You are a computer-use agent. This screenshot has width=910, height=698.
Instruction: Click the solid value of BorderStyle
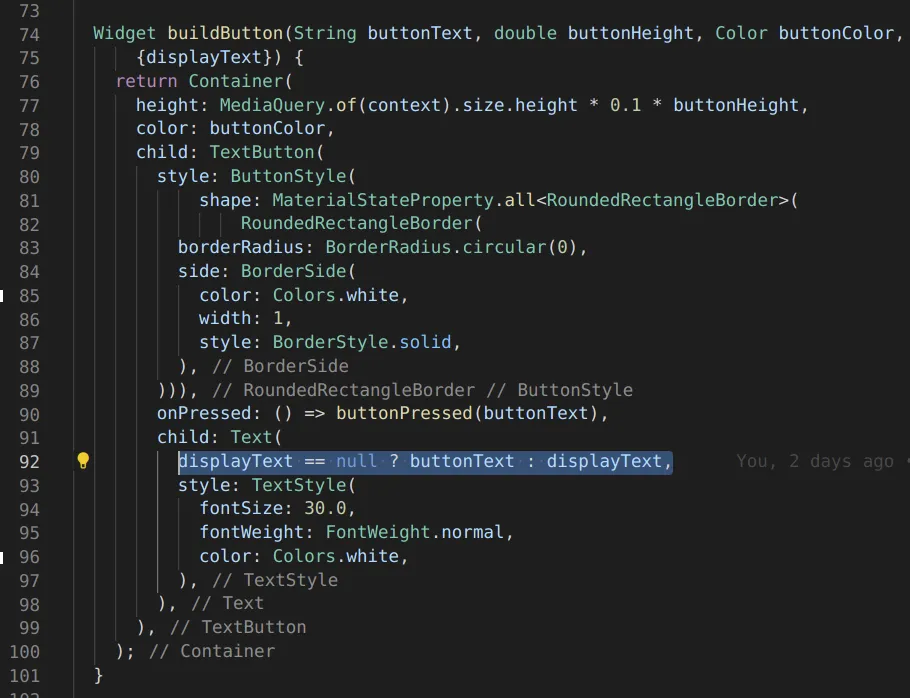pyautogui.click(x=425, y=342)
